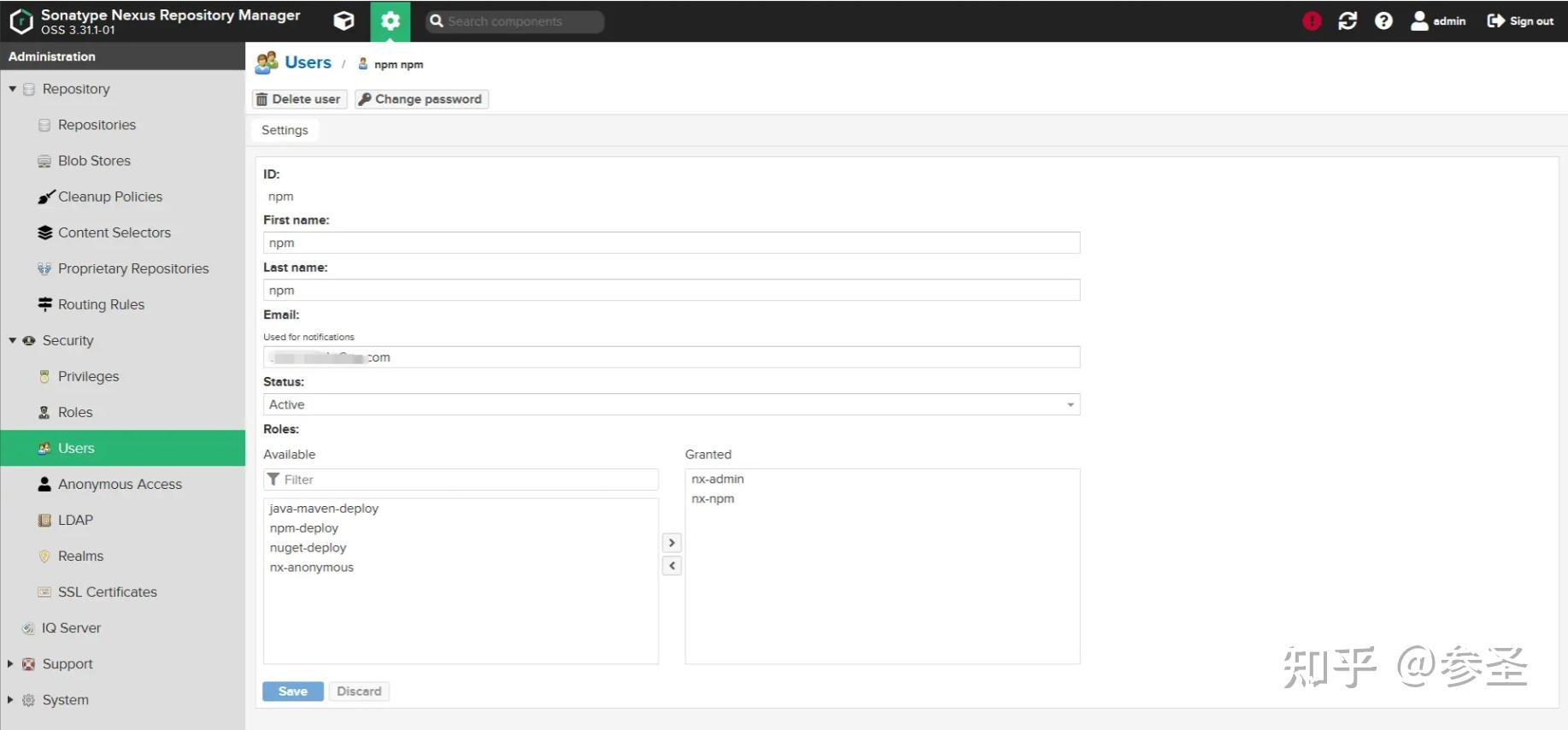Collapse the Security tree node

13,340
